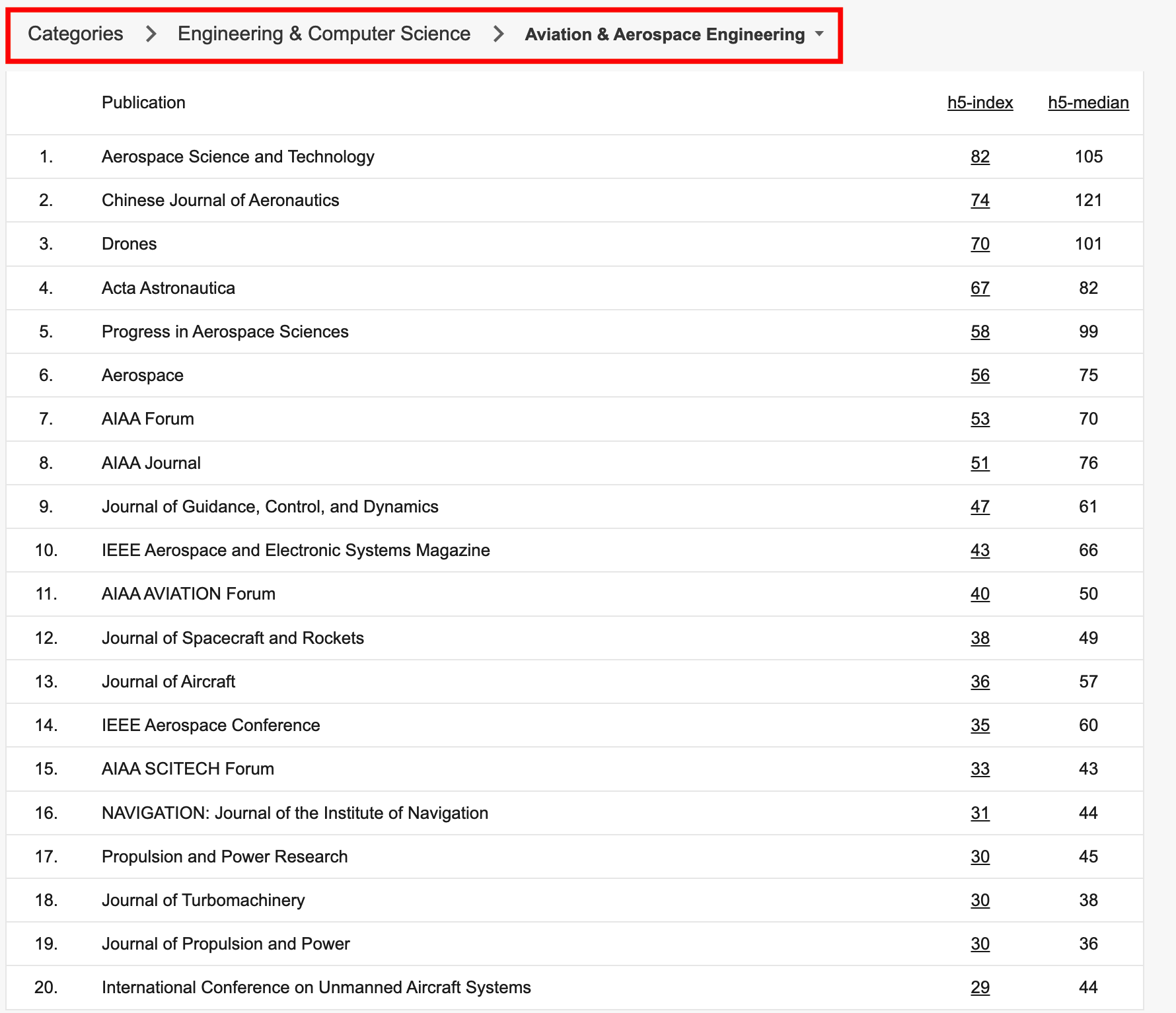Open Journal of Aircraft h5-index 36
The width and height of the screenshot is (1176, 1013).
tap(980, 681)
